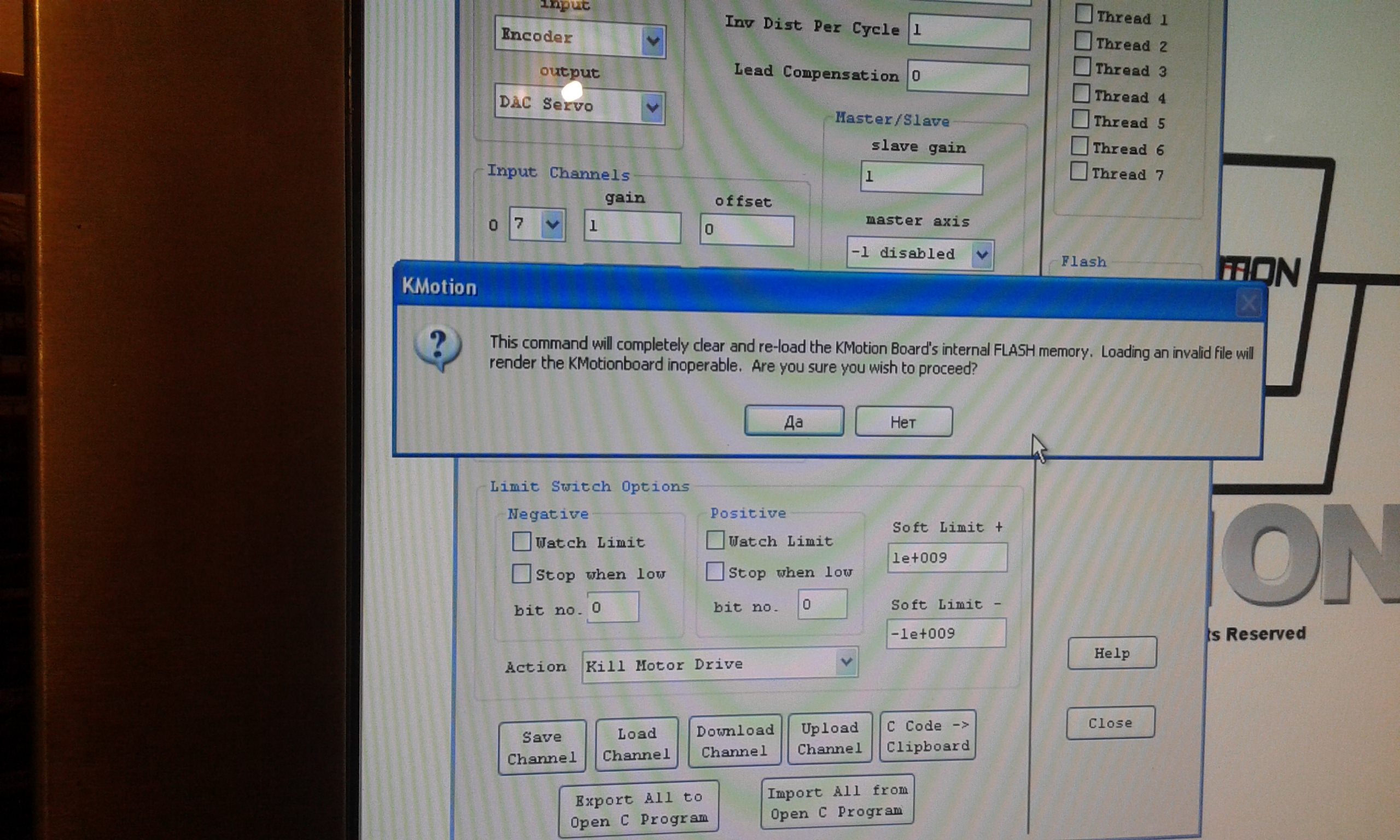Open the Encoder input dropdown

click(652, 41)
